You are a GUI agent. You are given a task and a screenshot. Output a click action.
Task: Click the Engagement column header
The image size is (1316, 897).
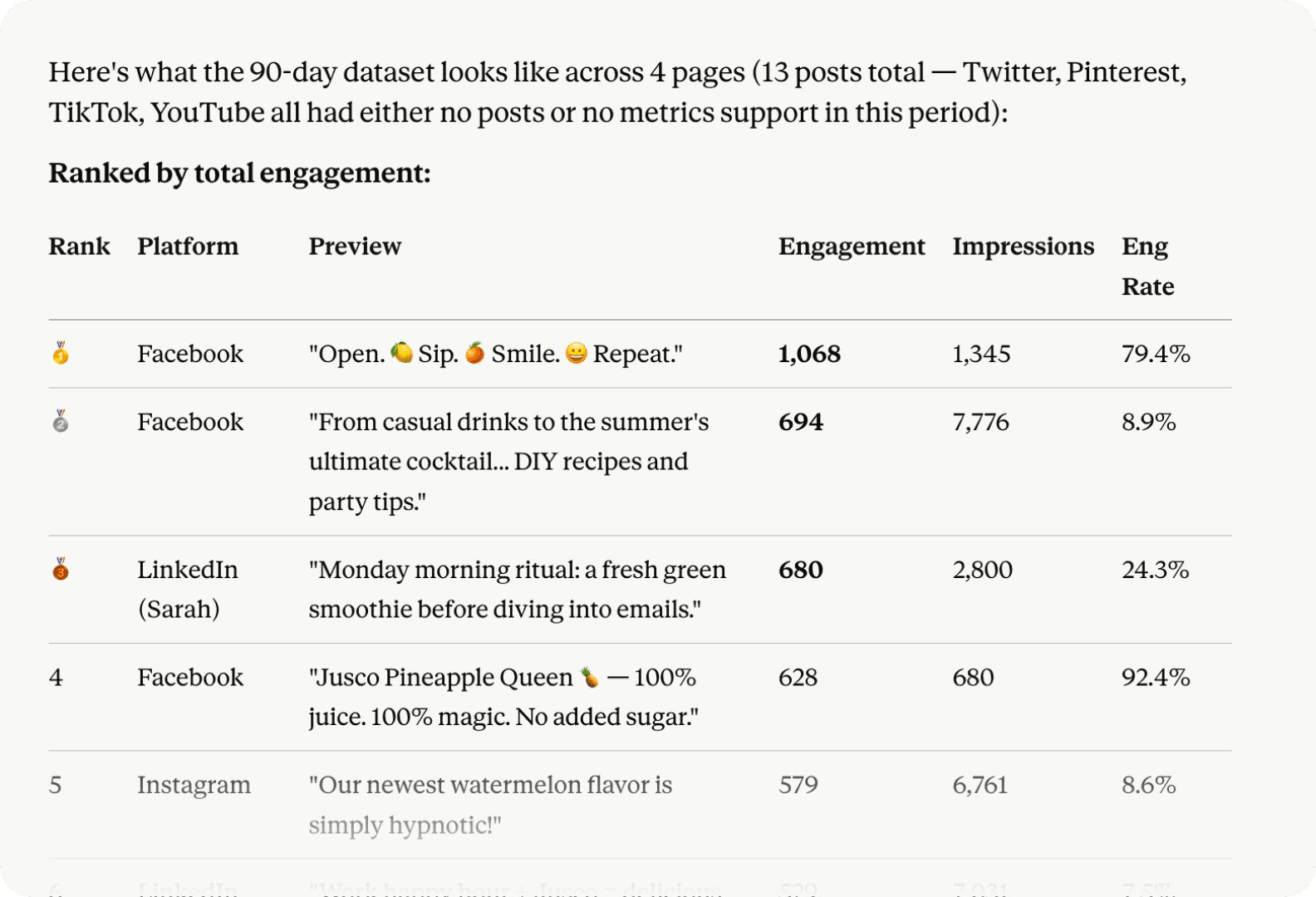point(852,247)
